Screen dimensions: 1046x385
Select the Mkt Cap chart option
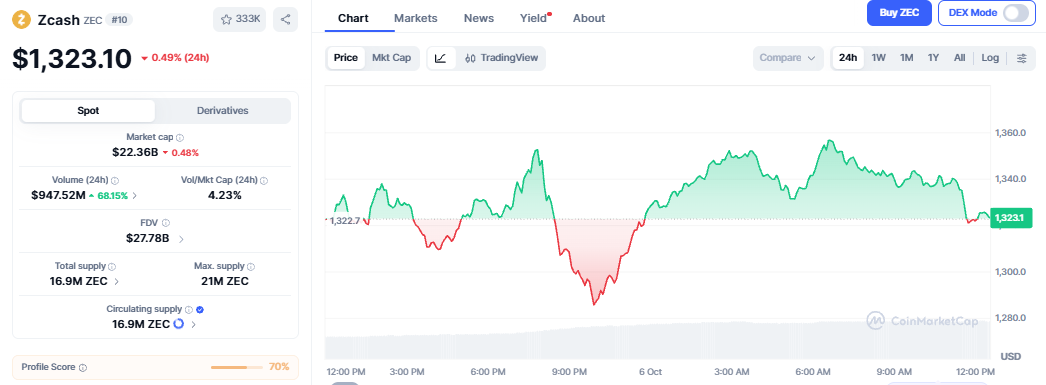point(392,58)
